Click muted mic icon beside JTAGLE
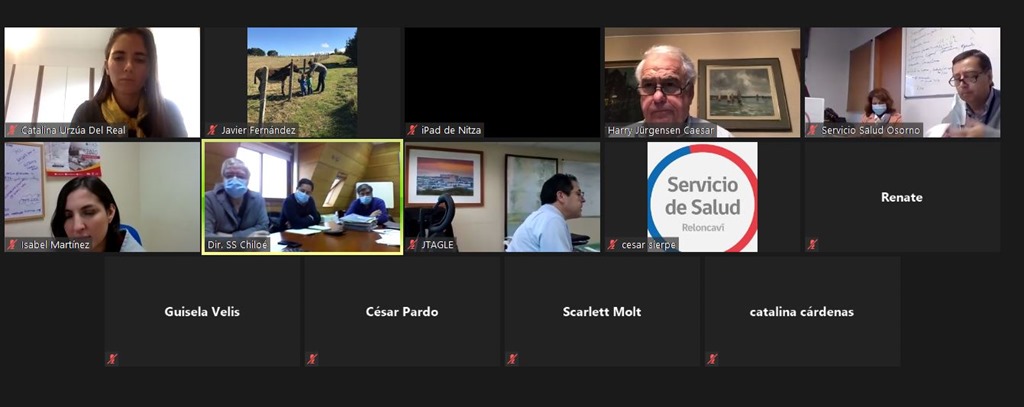 (412, 245)
